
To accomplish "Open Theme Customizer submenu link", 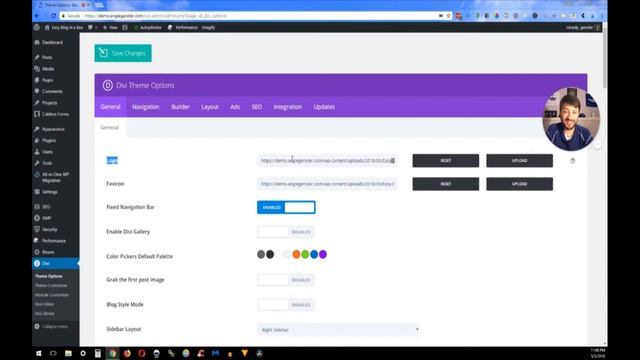I will [51, 286].
